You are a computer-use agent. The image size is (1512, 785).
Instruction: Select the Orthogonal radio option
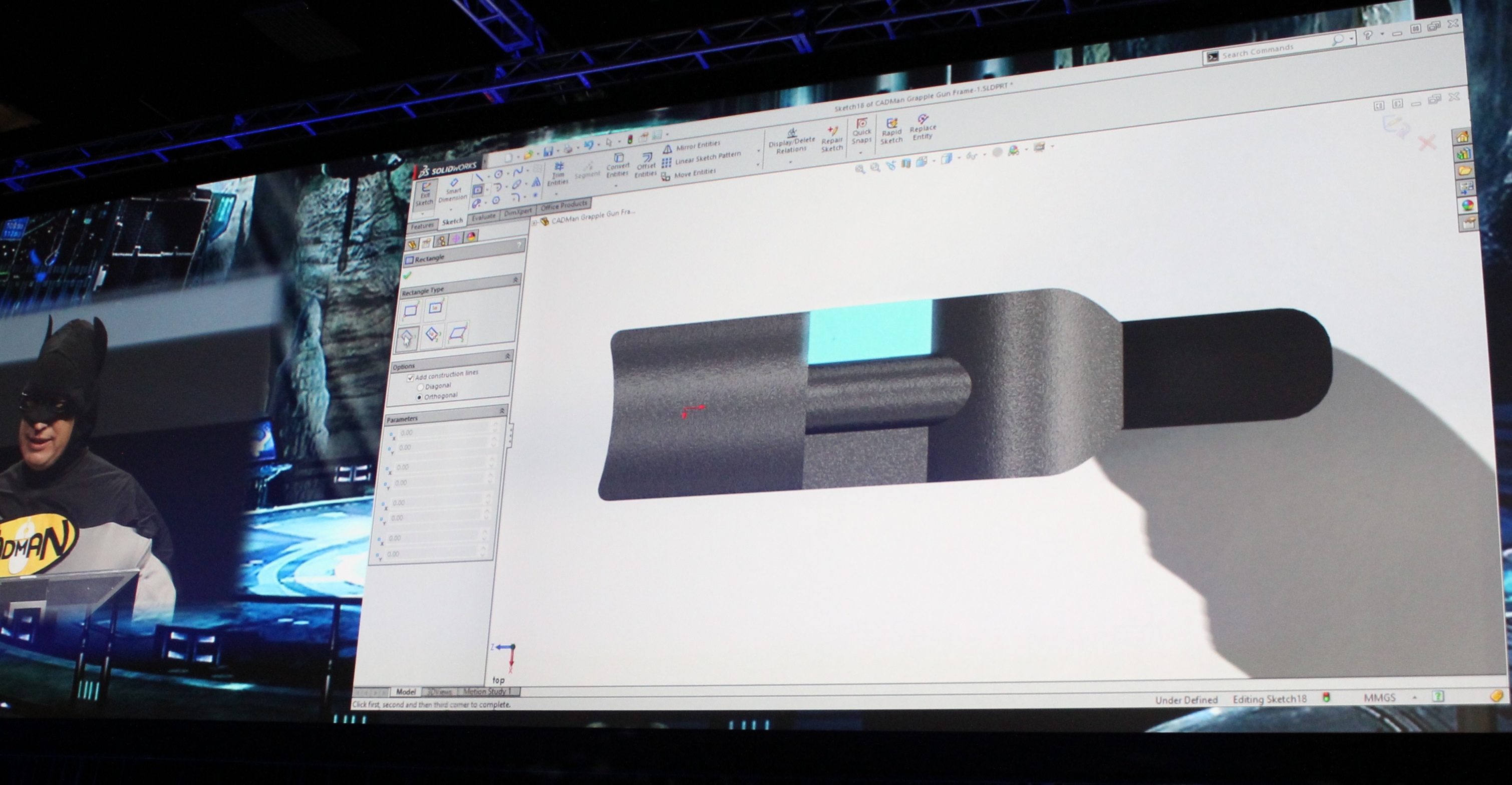pos(419,397)
